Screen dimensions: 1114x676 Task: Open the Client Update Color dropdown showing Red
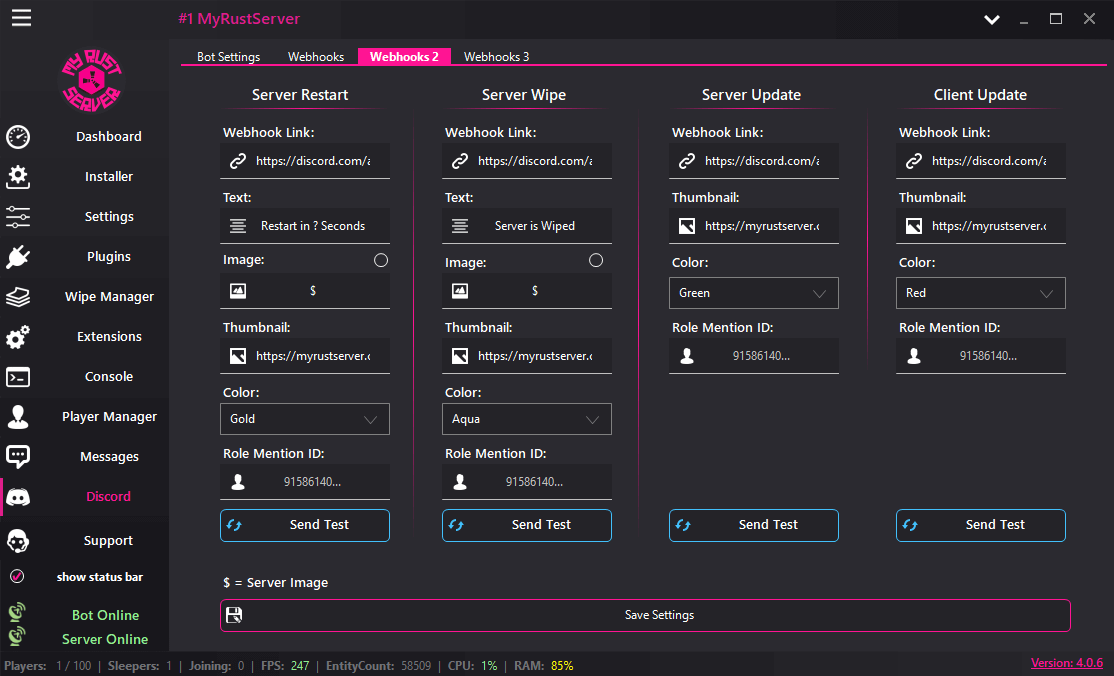pyautogui.click(x=980, y=293)
